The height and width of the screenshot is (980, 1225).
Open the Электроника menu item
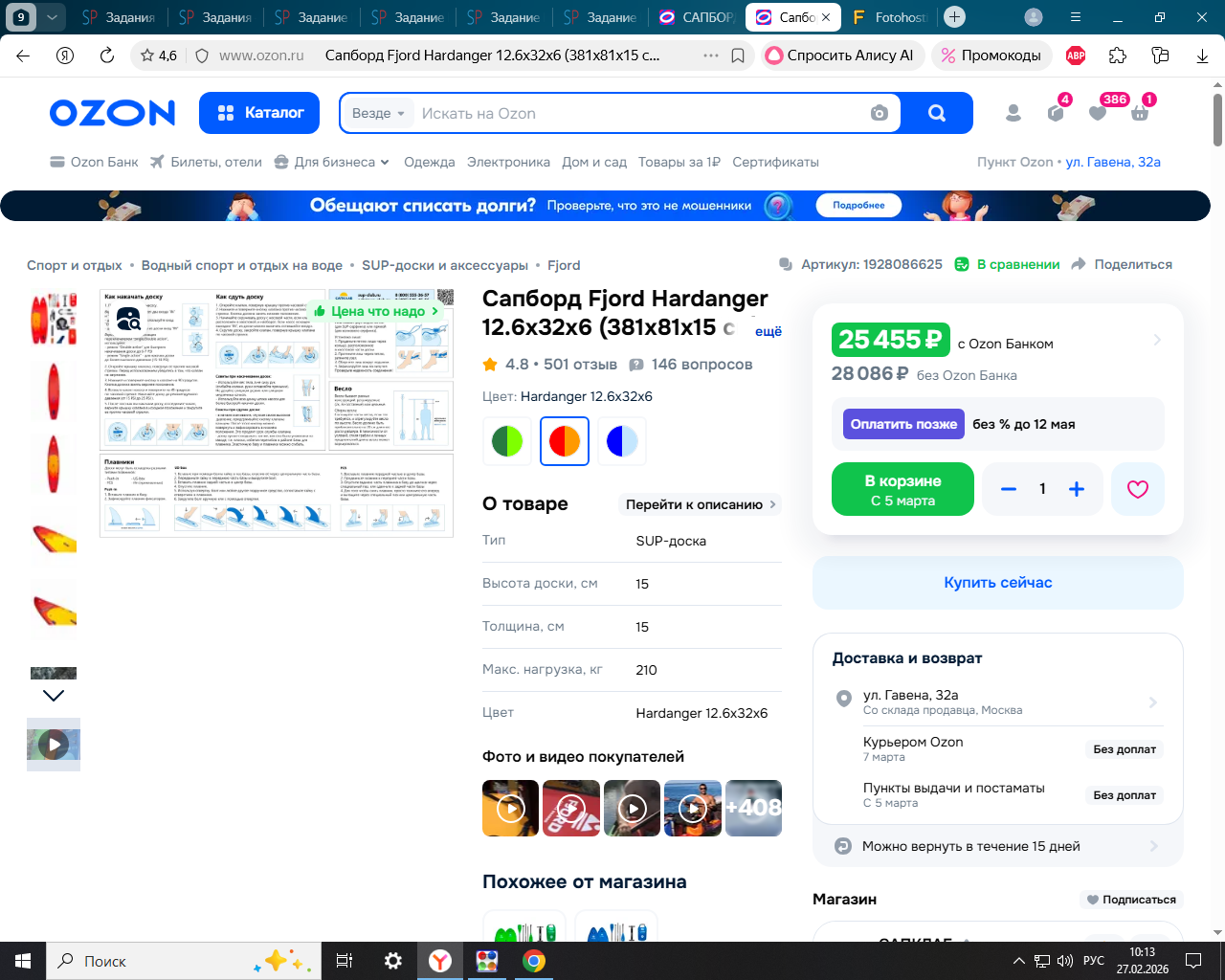click(x=508, y=162)
